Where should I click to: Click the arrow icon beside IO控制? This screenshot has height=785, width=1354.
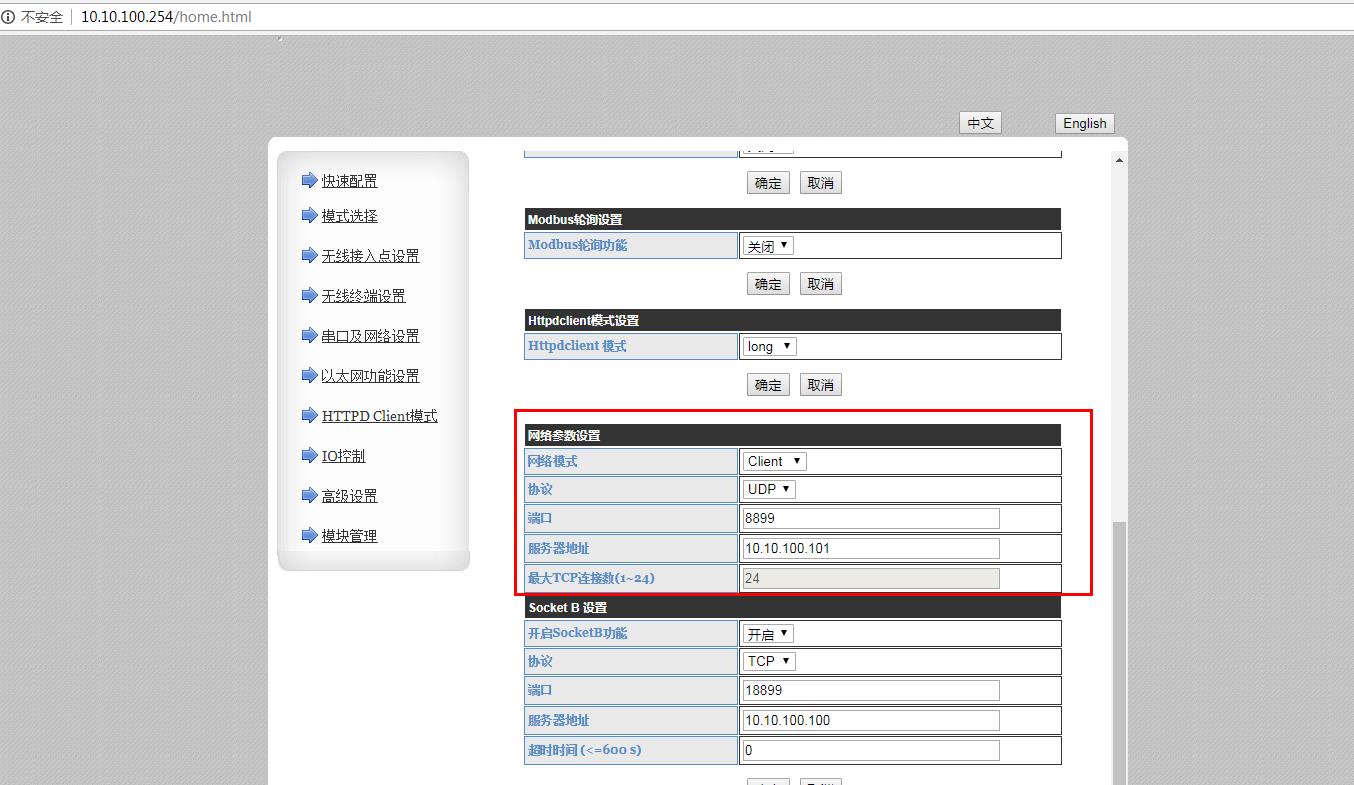click(x=309, y=456)
